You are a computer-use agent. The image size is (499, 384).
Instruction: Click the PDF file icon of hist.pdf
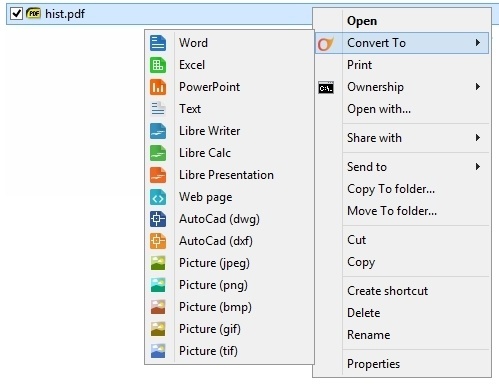click(x=33, y=13)
